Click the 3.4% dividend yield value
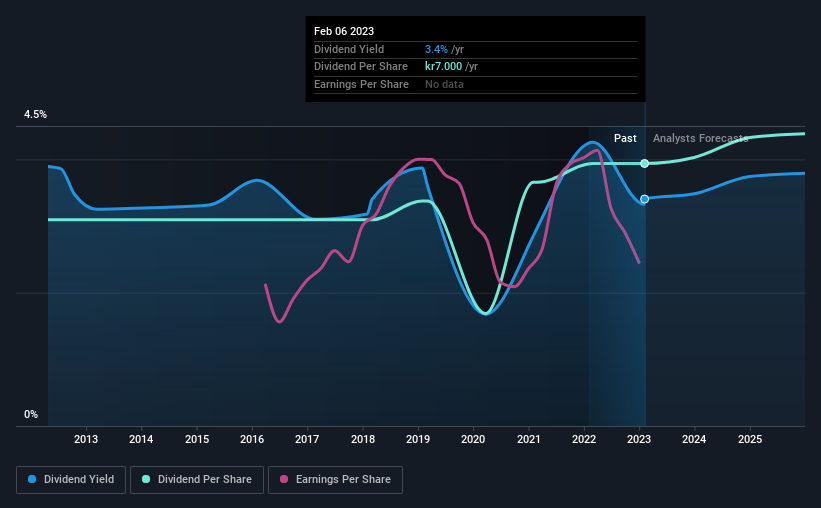The height and width of the screenshot is (508, 821). point(436,49)
